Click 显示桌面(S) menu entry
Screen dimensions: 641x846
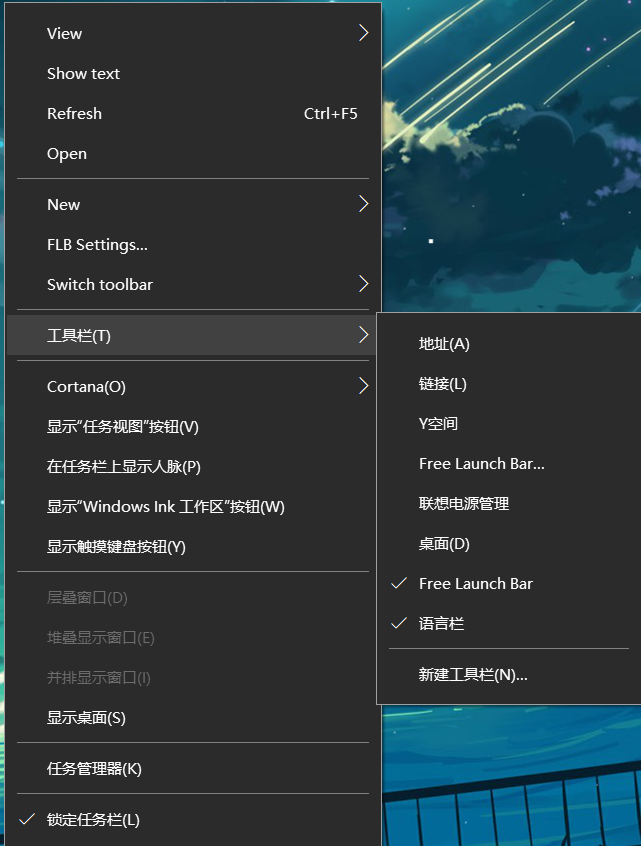tap(86, 718)
